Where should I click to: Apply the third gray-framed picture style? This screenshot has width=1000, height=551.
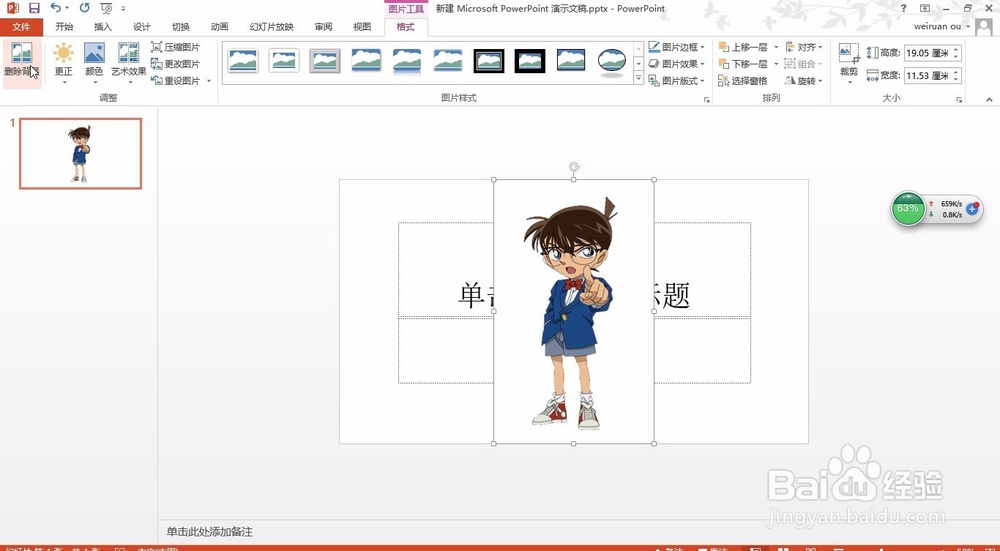[325, 61]
